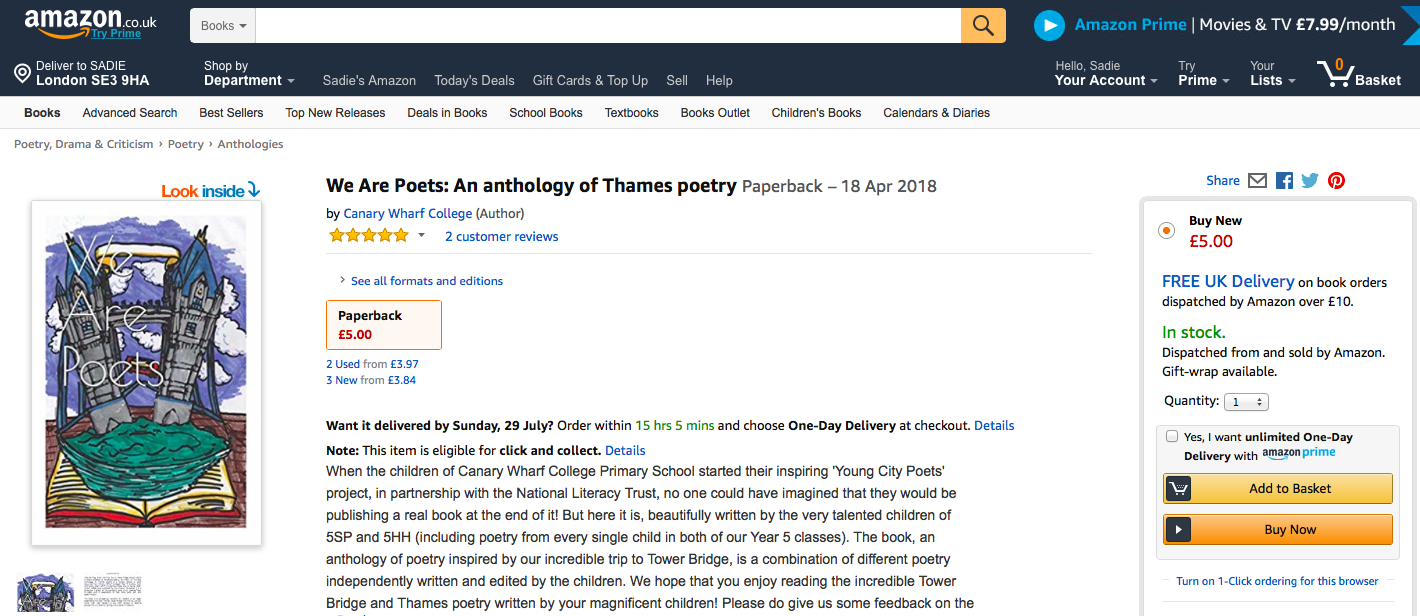The width and height of the screenshot is (1420, 616).
Task: Share on Twitter icon
Action: tap(1310, 181)
